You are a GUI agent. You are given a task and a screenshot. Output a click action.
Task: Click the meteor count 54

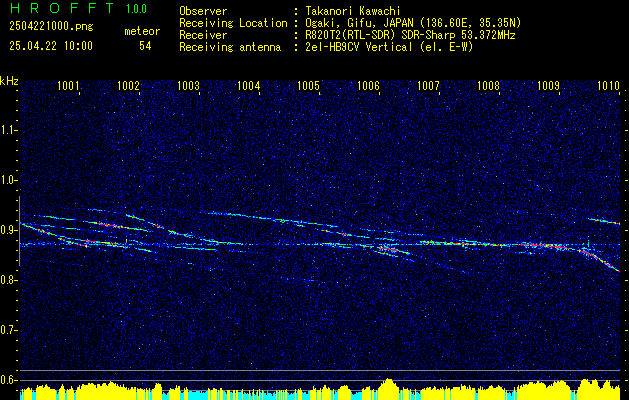pyautogui.click(x=145, y=46)
